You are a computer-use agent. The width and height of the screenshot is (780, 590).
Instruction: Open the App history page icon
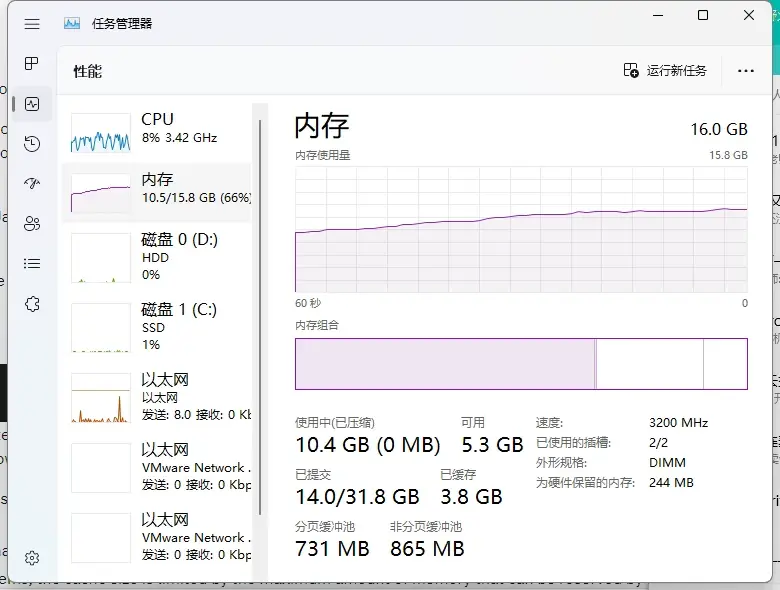coord(32,144)
